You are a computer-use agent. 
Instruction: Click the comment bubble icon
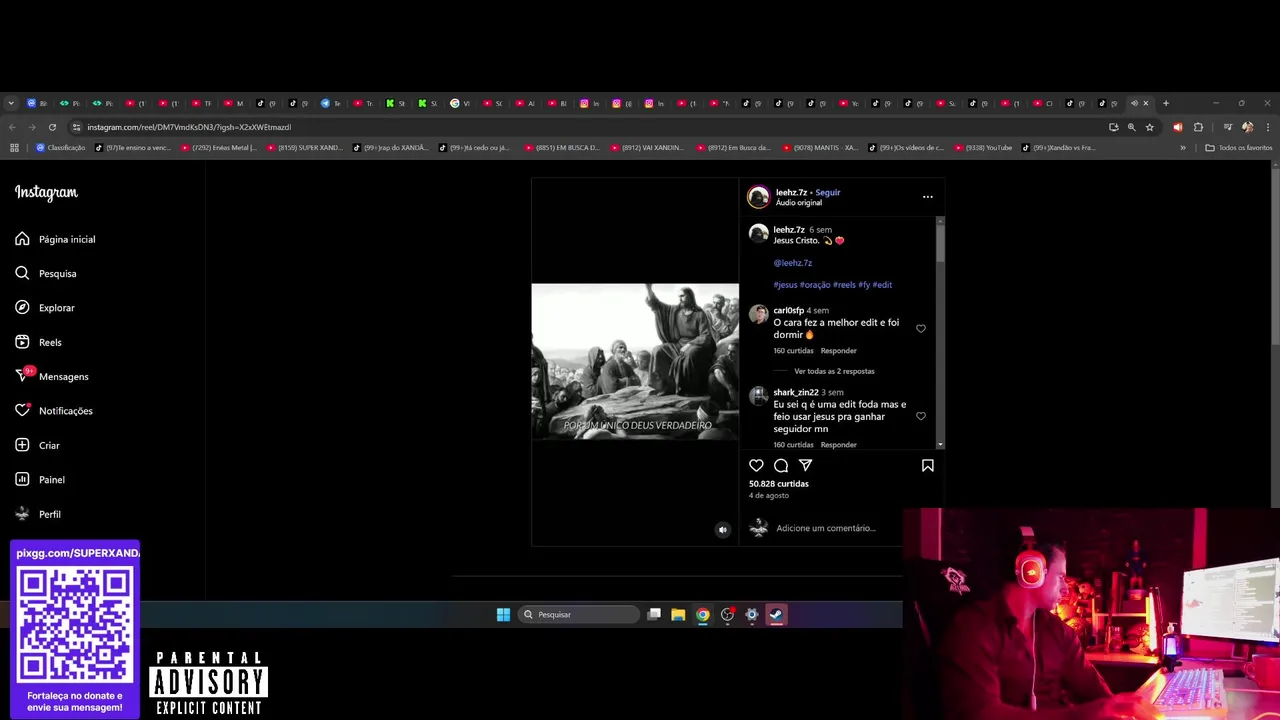coord(781,465)
